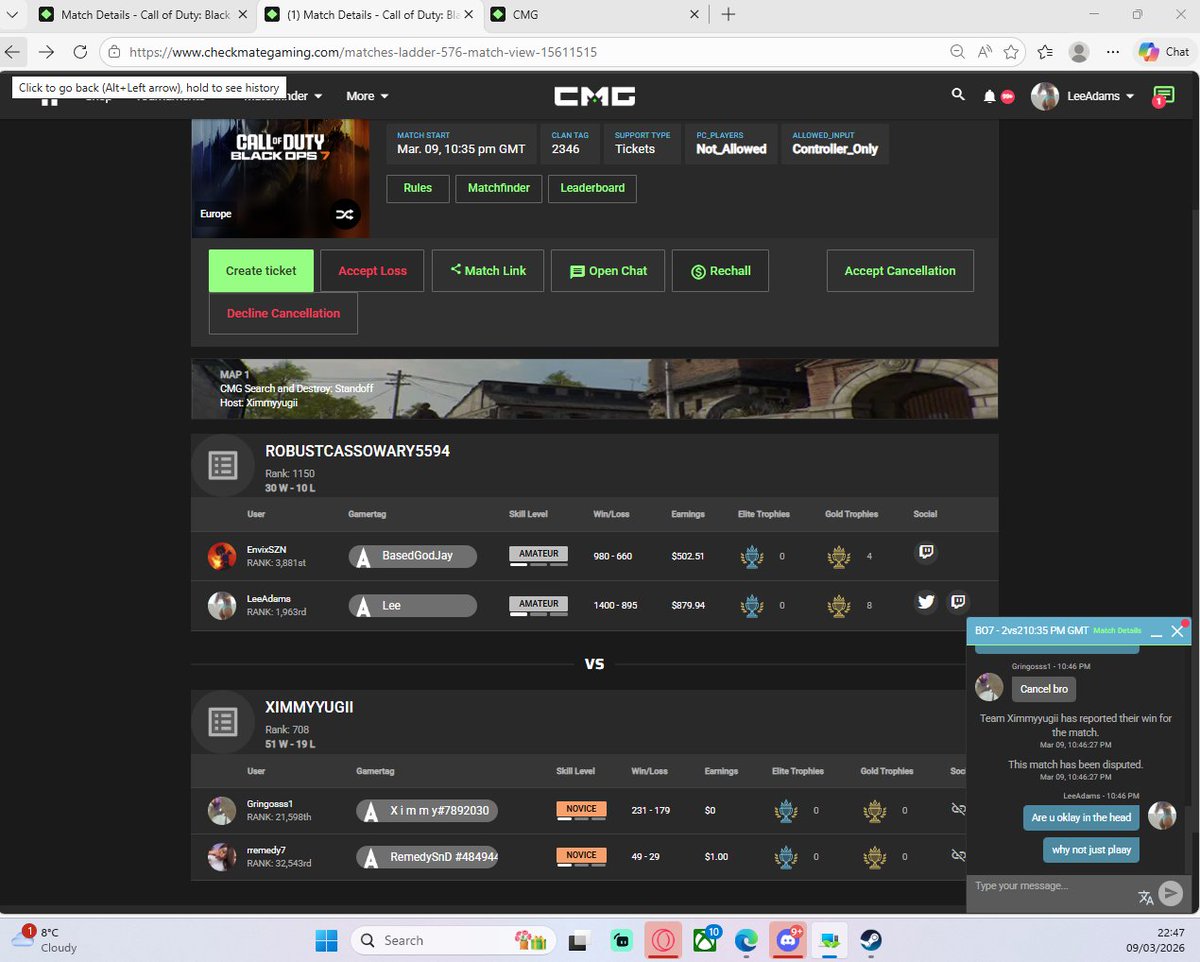
Task: Click the RemedySnD gamertag pill
Action: click(x=427, y=857)
